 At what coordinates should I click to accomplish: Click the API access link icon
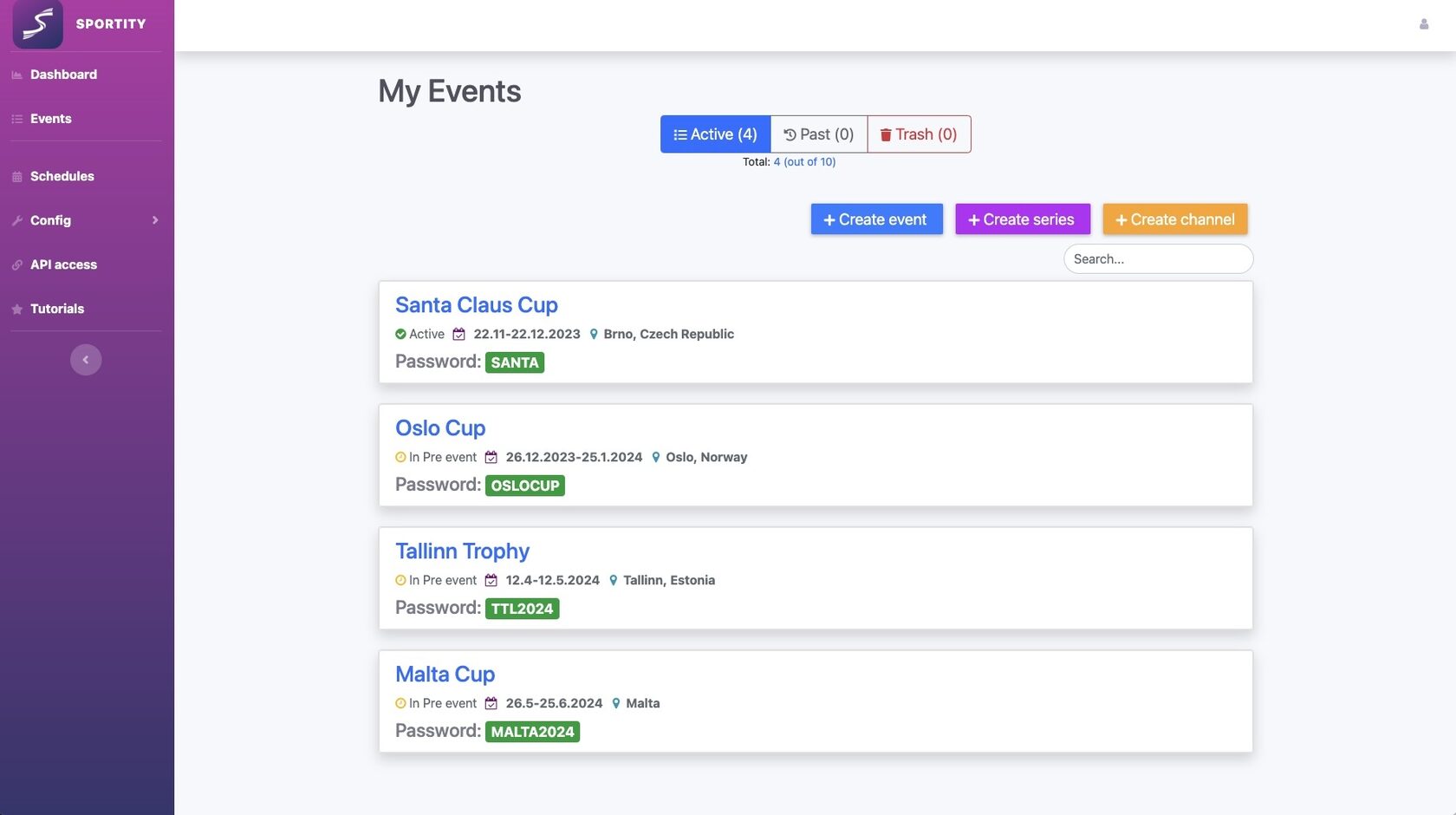click(x=16, y=264)
